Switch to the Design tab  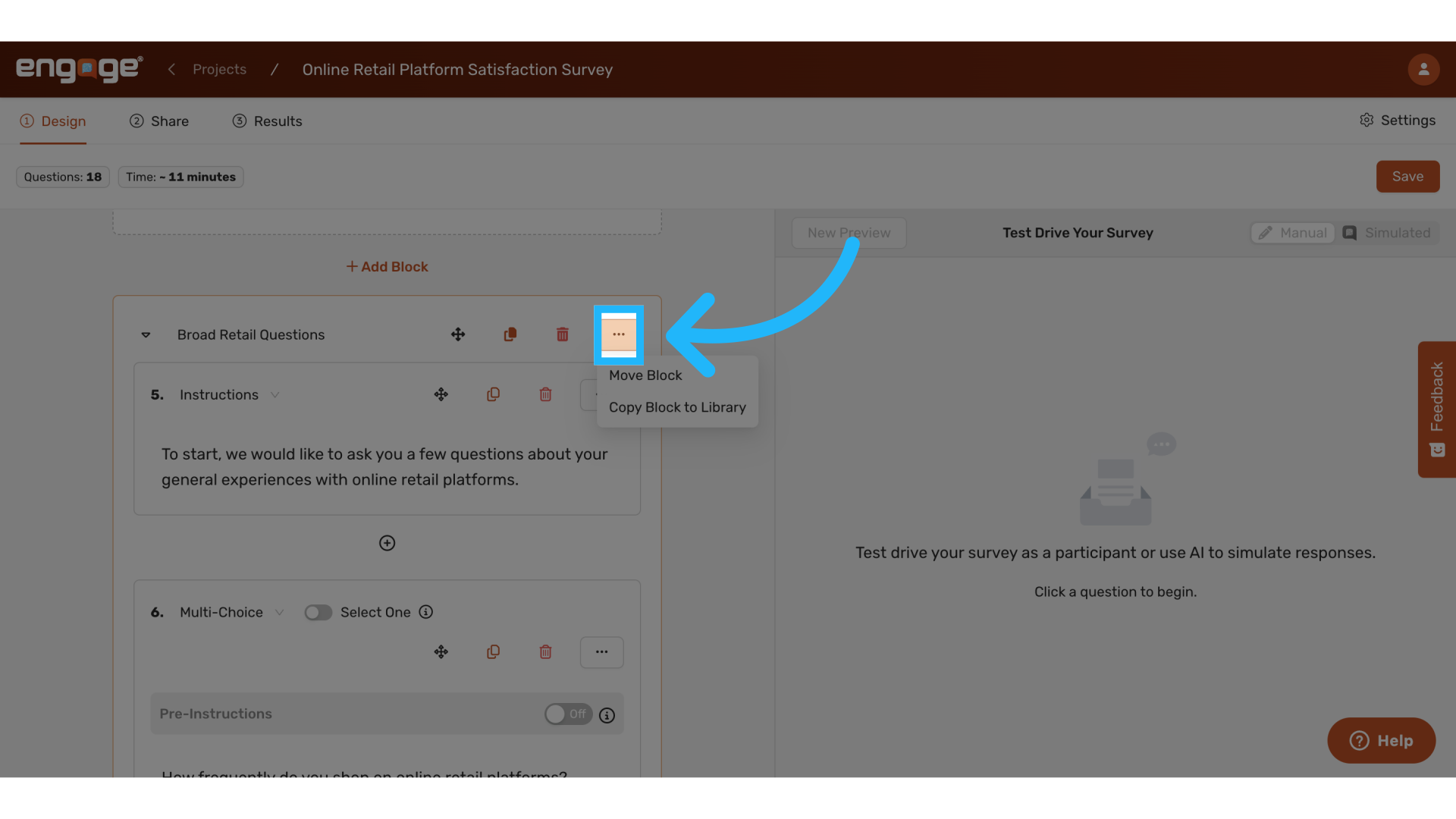[53, 121]
